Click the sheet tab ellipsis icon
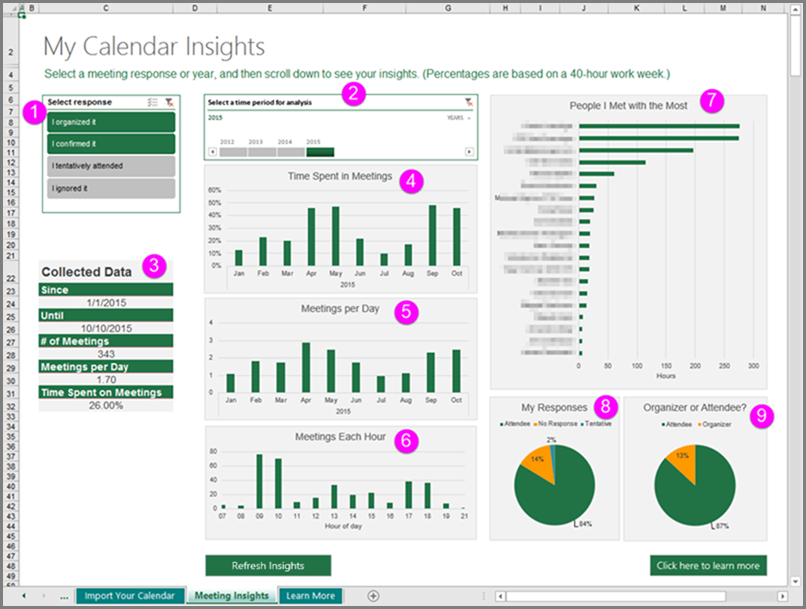Image resolution: width=806 pixels, height=609 pixels. (64, 595)
